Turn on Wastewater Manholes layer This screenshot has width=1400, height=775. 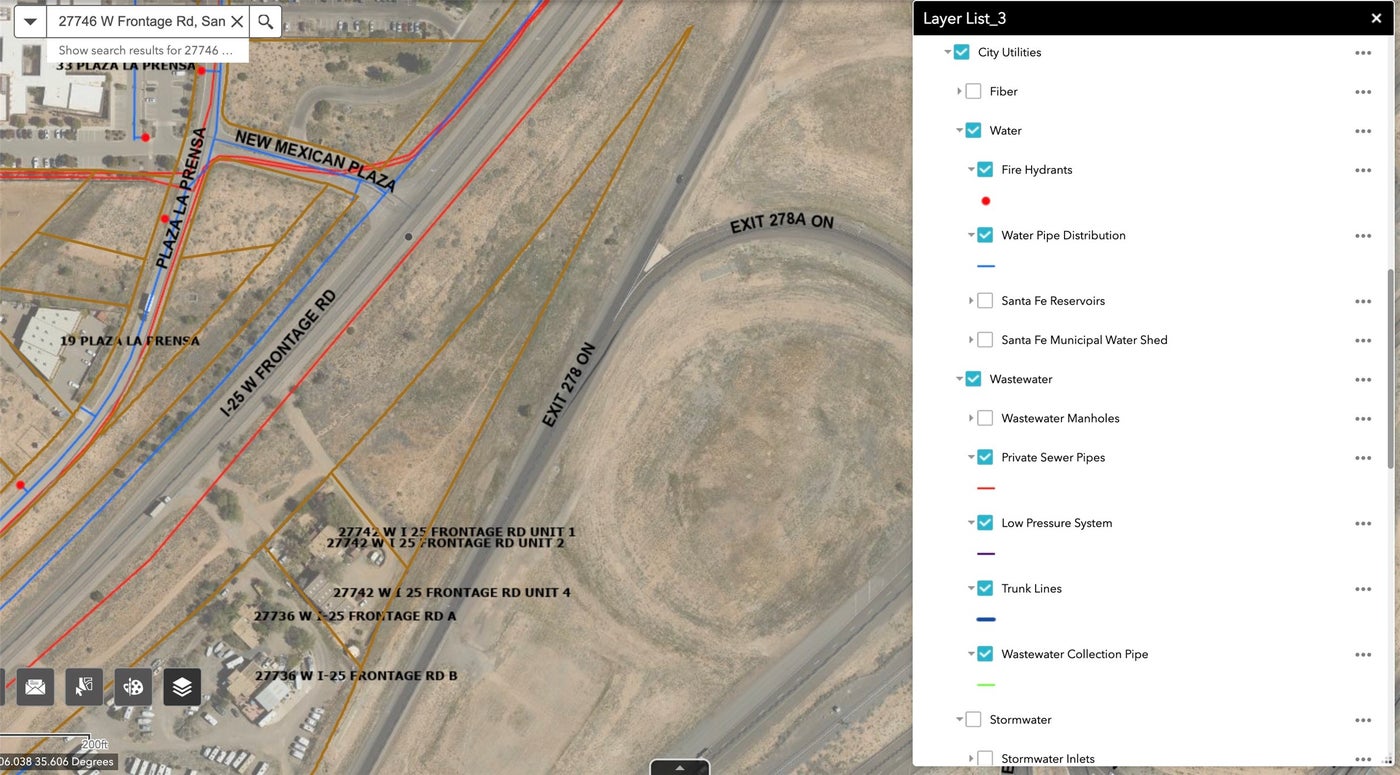[x=985, y=418]
